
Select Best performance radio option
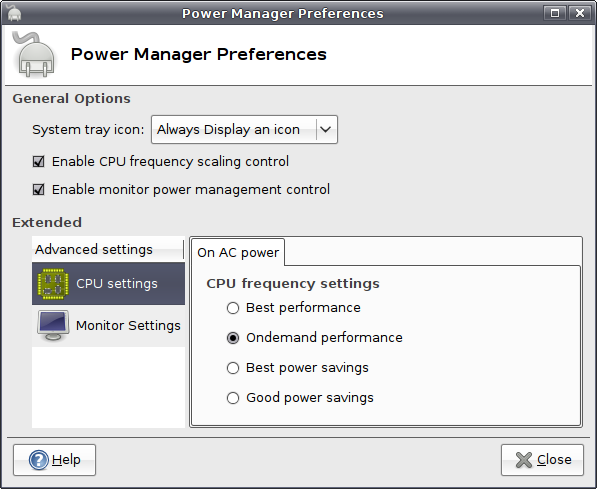[233, 308]
